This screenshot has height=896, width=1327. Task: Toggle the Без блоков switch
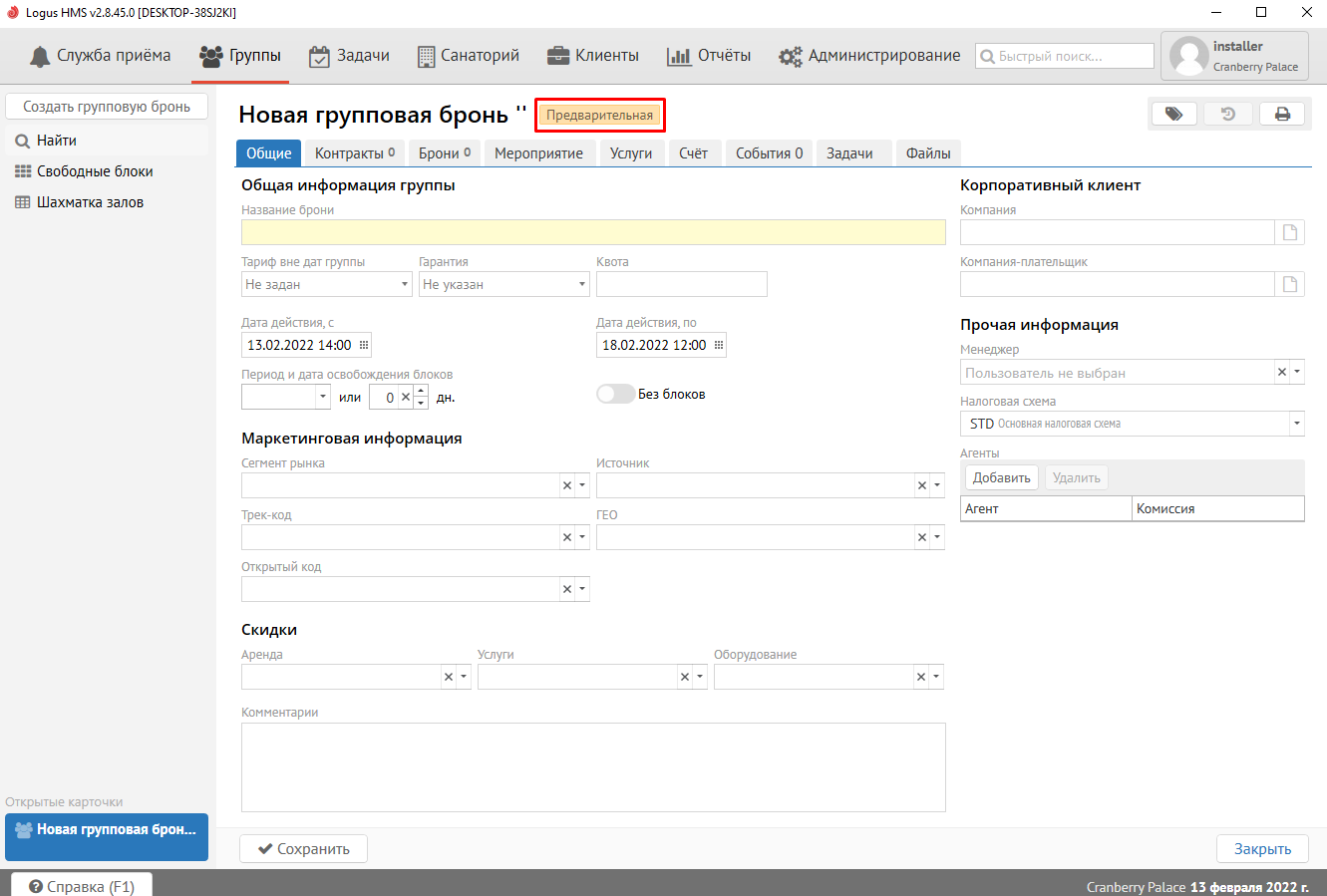coord(615,394)
